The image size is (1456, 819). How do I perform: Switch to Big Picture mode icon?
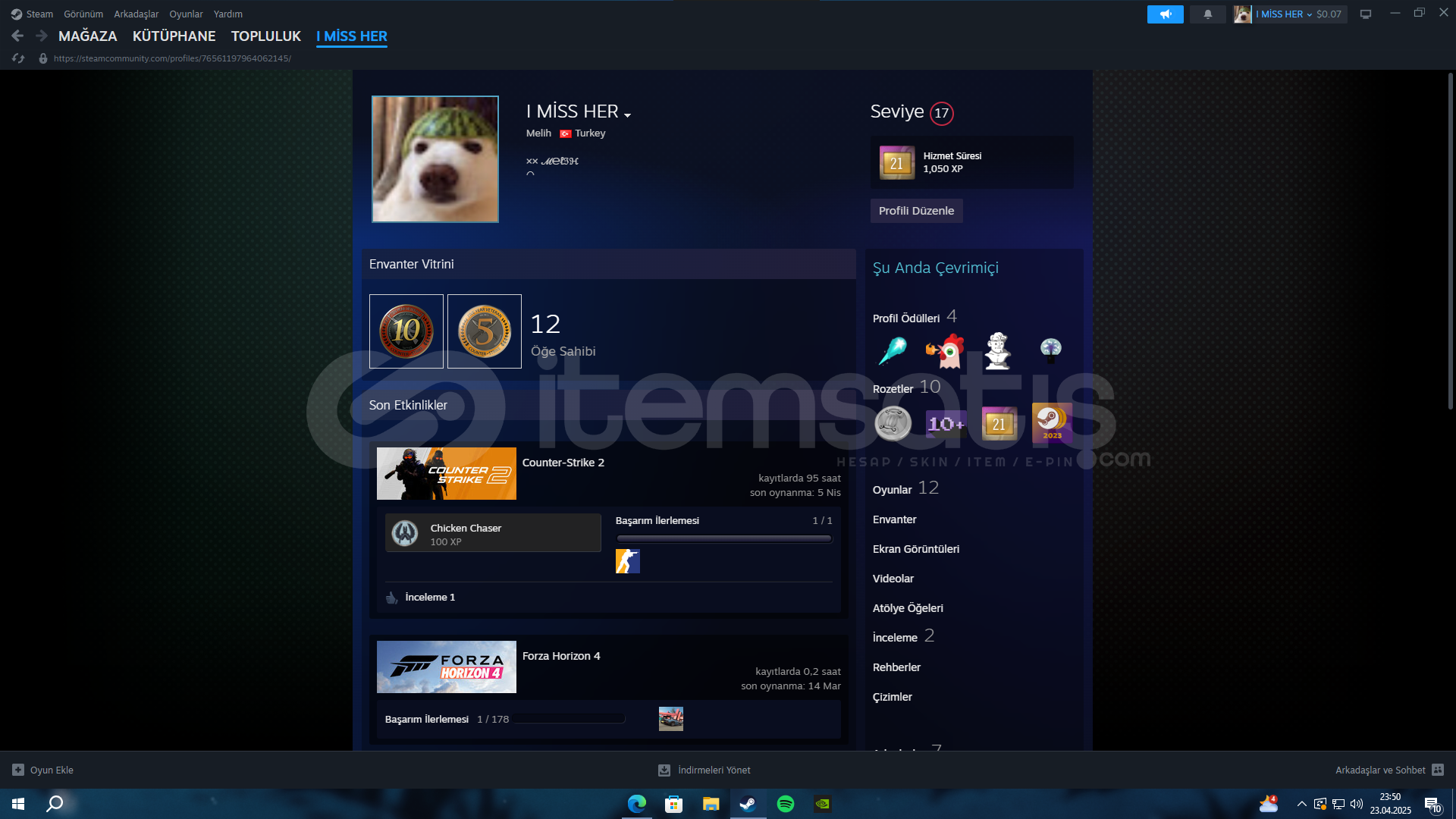[x=1366, y=14]
